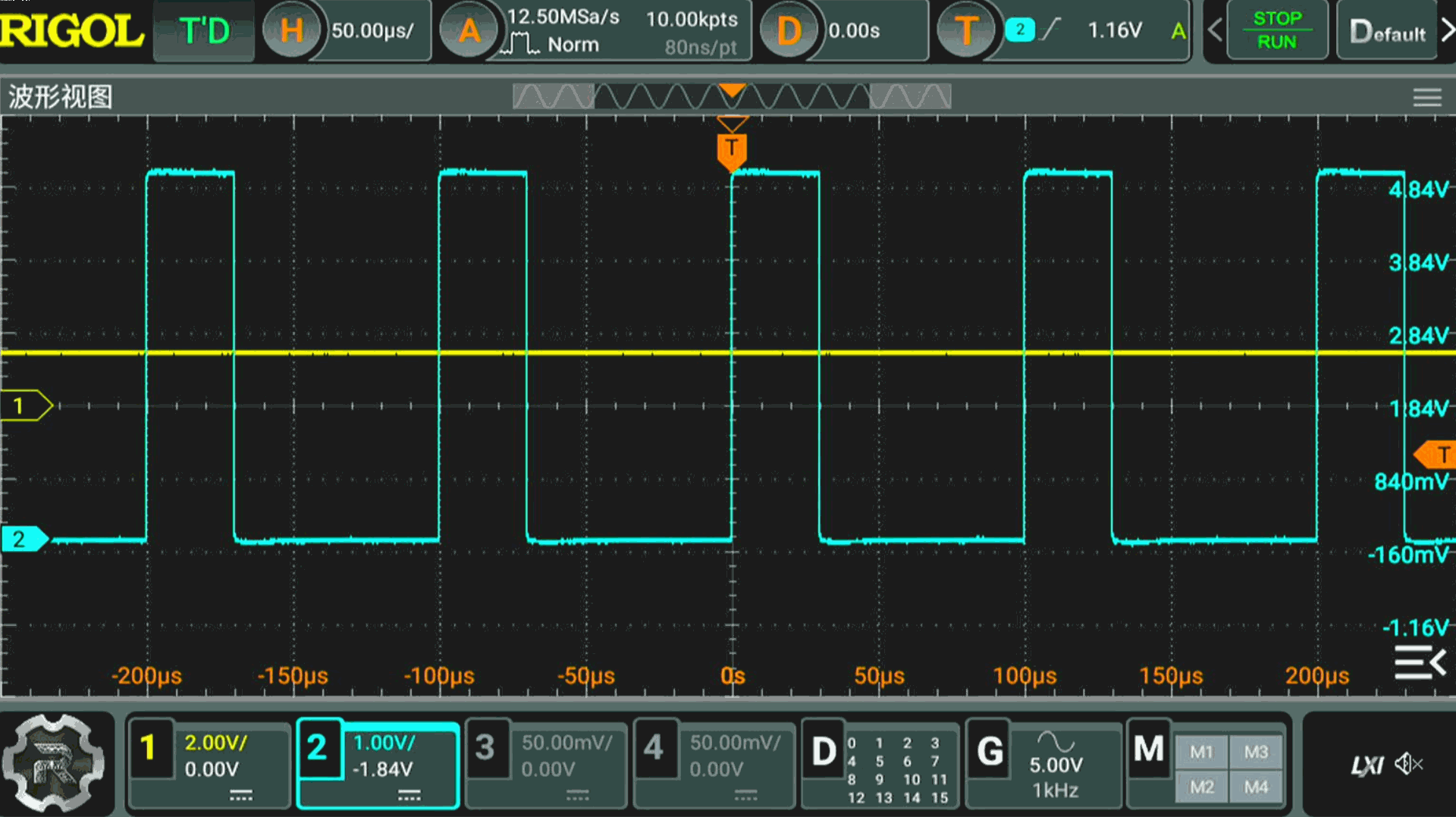
Task: Toggle channel 3 number label
Action: [486, 748]
